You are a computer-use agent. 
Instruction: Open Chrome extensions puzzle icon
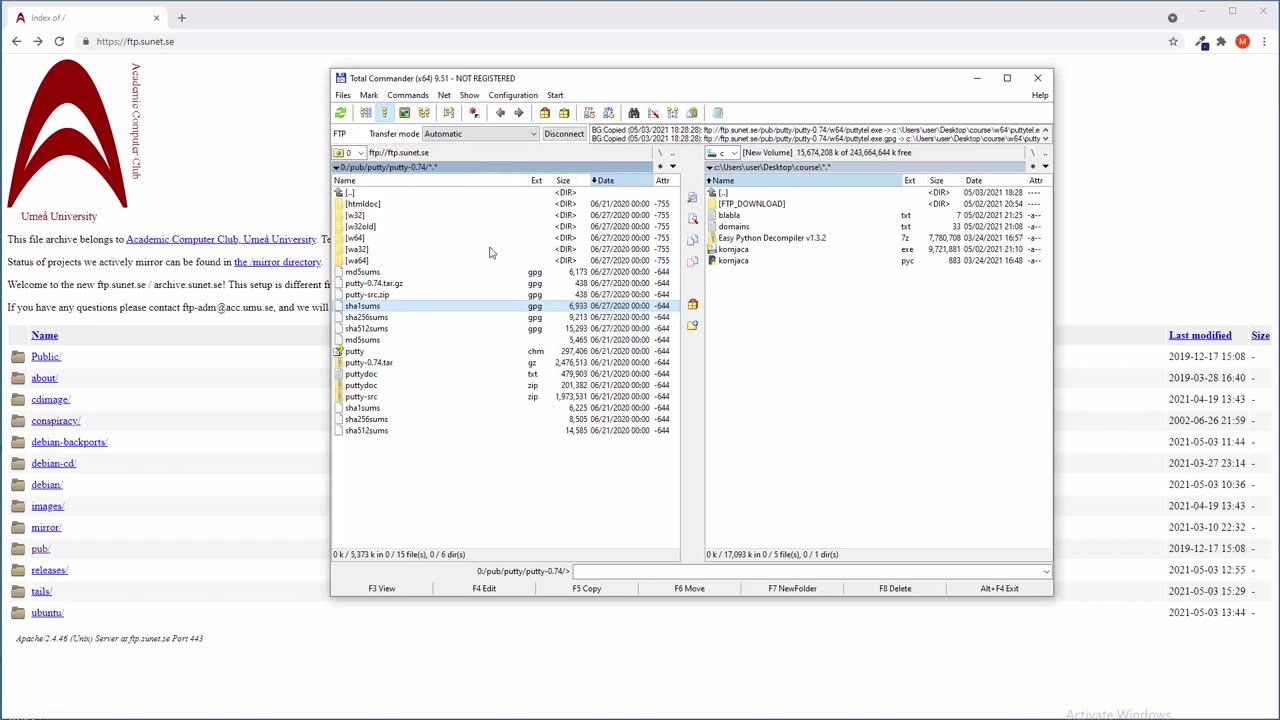tap(1221, 42)
